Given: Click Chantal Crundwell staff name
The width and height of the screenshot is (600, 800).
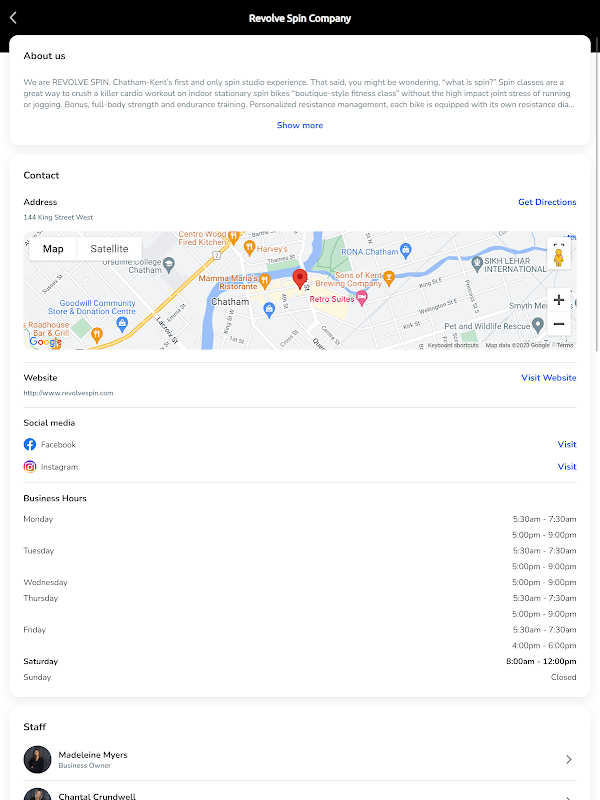Looking at the screenshot, I should [x=97, y=796].
